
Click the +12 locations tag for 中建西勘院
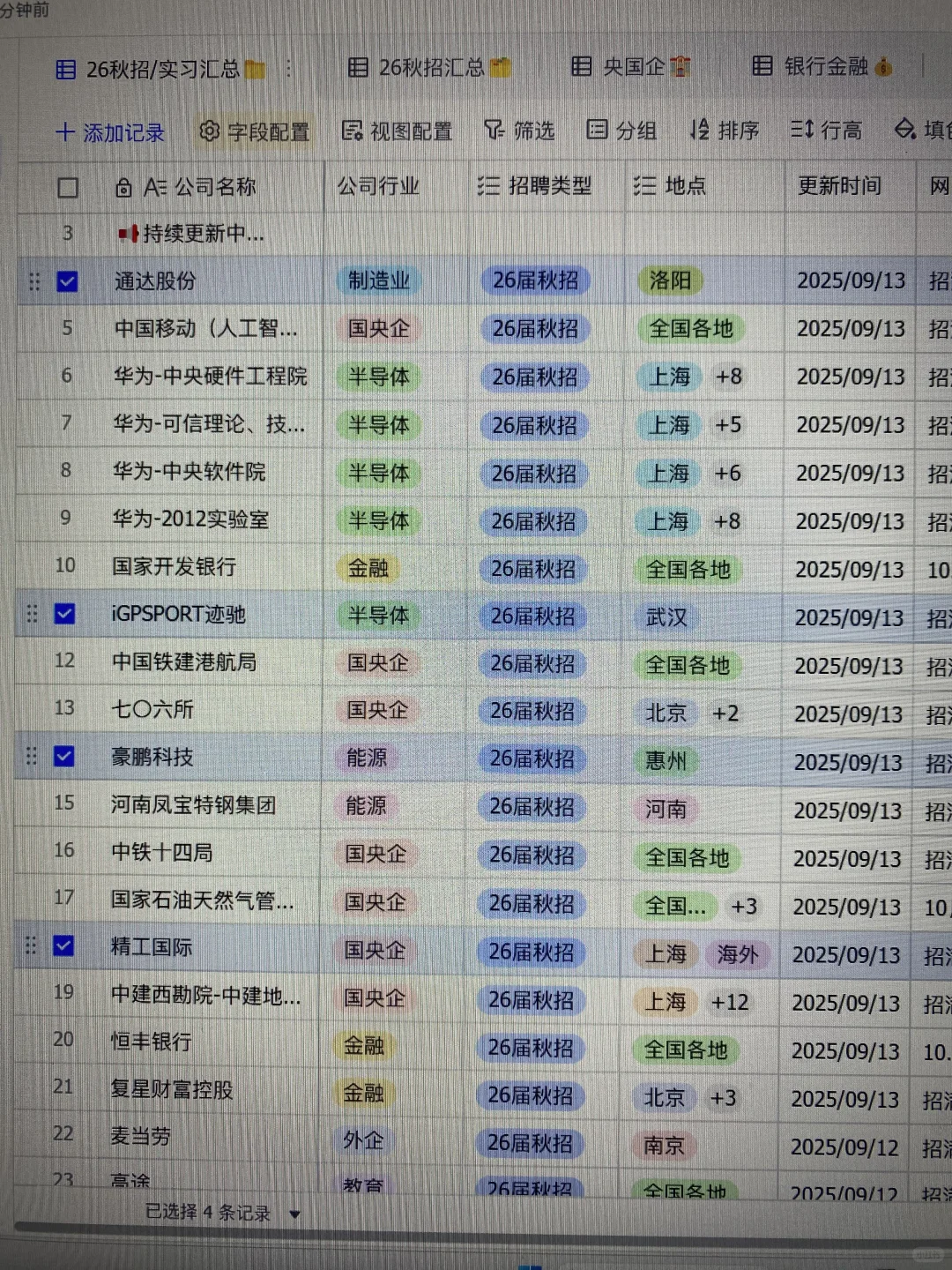(730, 1002)
